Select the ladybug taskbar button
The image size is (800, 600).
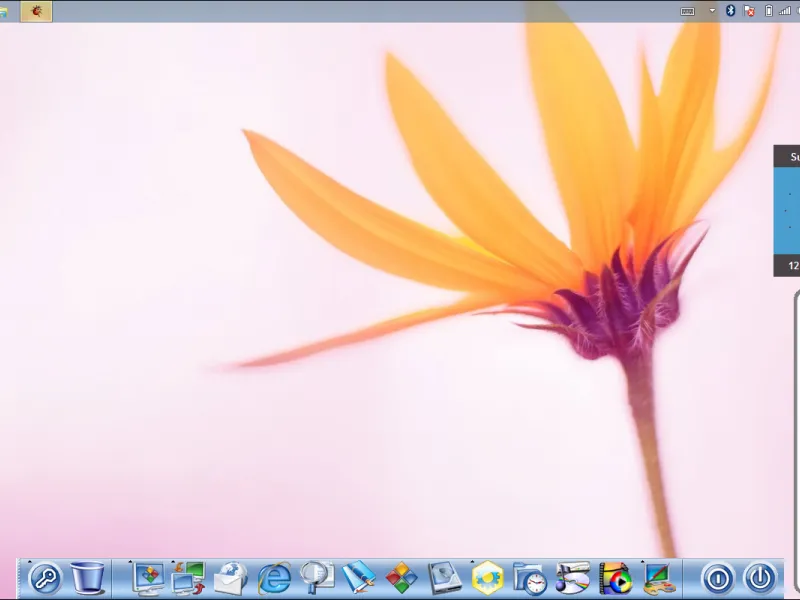pyautogui.click(x=36, y=11)
